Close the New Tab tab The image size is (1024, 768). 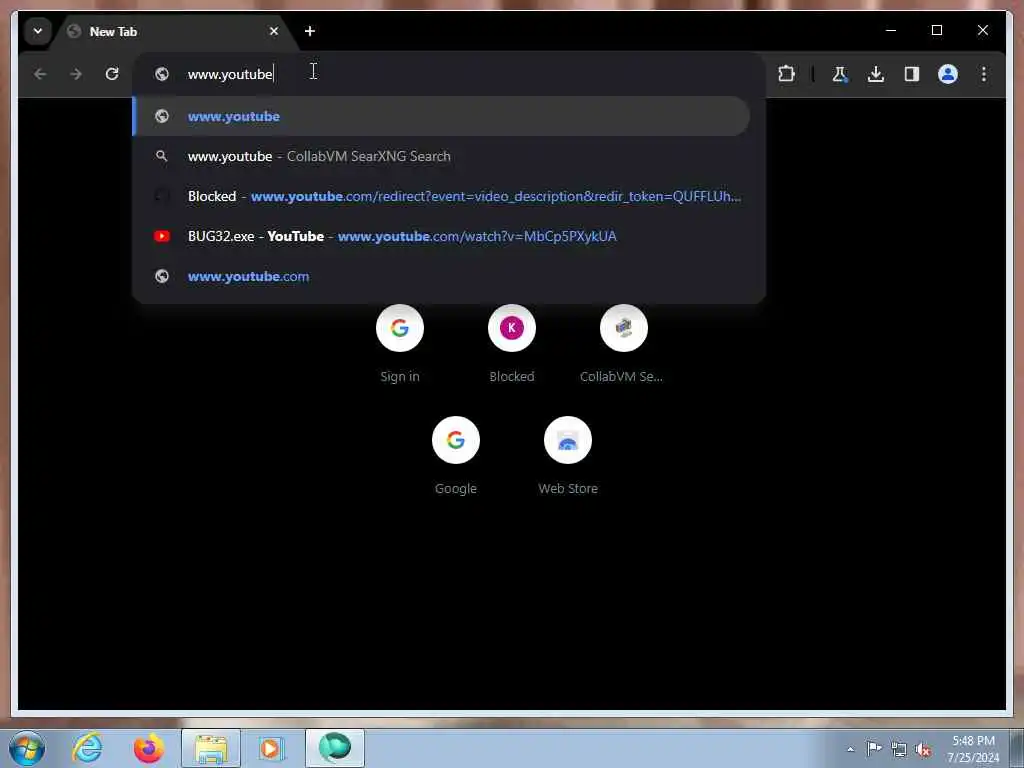pyautogui.click(x=274, y=31)
